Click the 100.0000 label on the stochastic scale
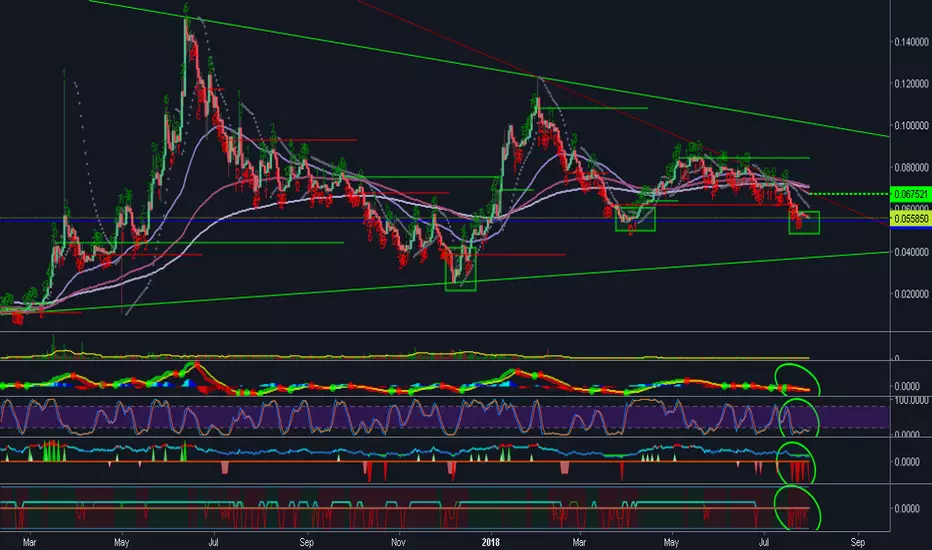 (911, 401)
